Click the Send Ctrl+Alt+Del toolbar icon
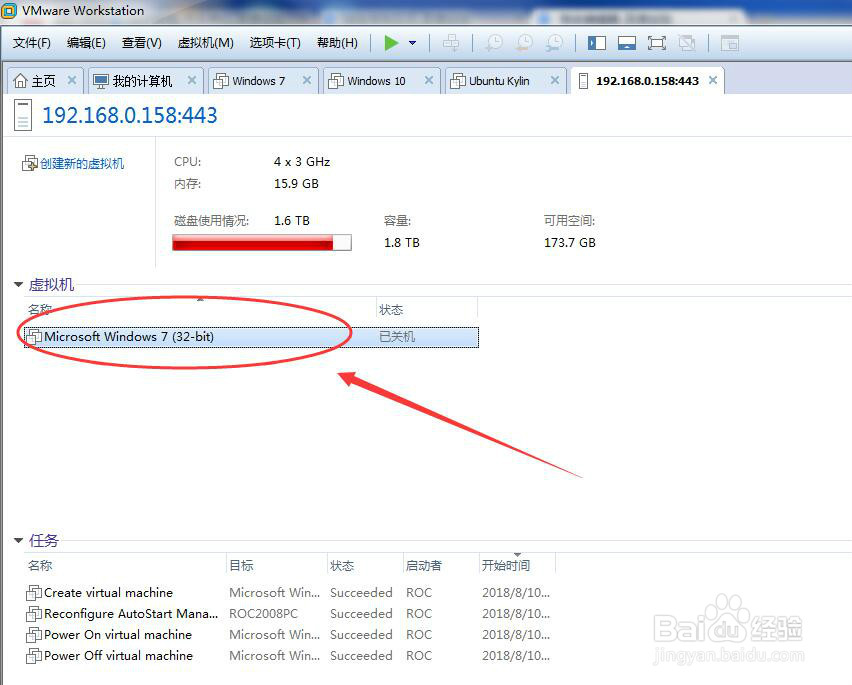This screenshot has height=685, width=852. 450,43
